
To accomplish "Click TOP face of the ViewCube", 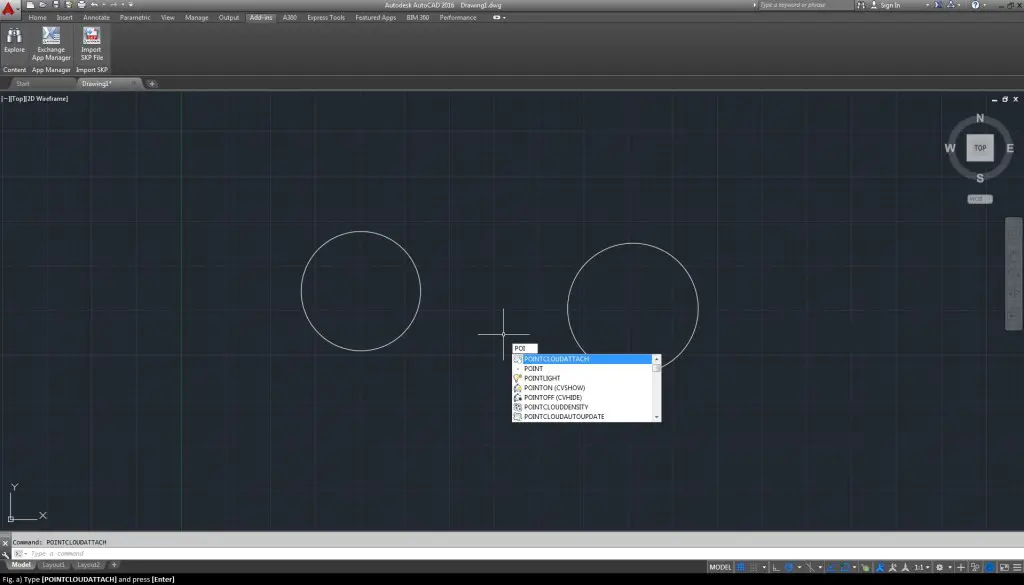I will coord(979,148).
